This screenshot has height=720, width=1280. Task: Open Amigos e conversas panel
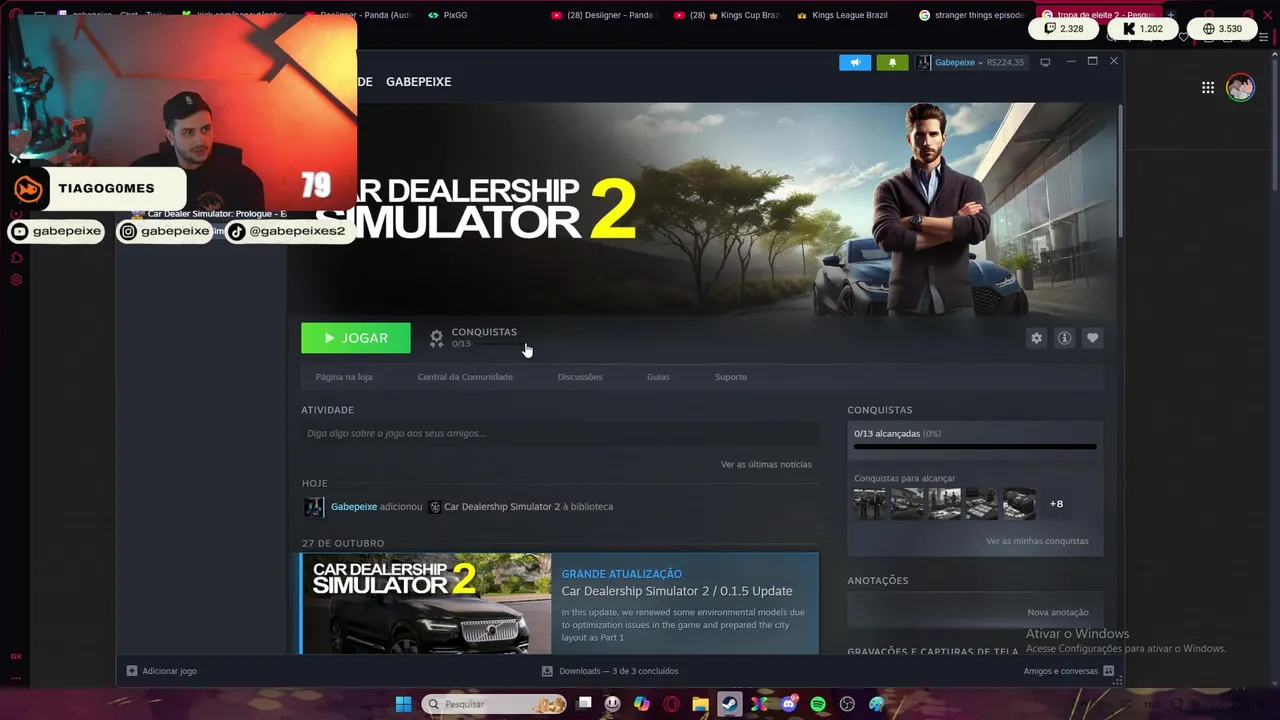(x=1069, y=671)
